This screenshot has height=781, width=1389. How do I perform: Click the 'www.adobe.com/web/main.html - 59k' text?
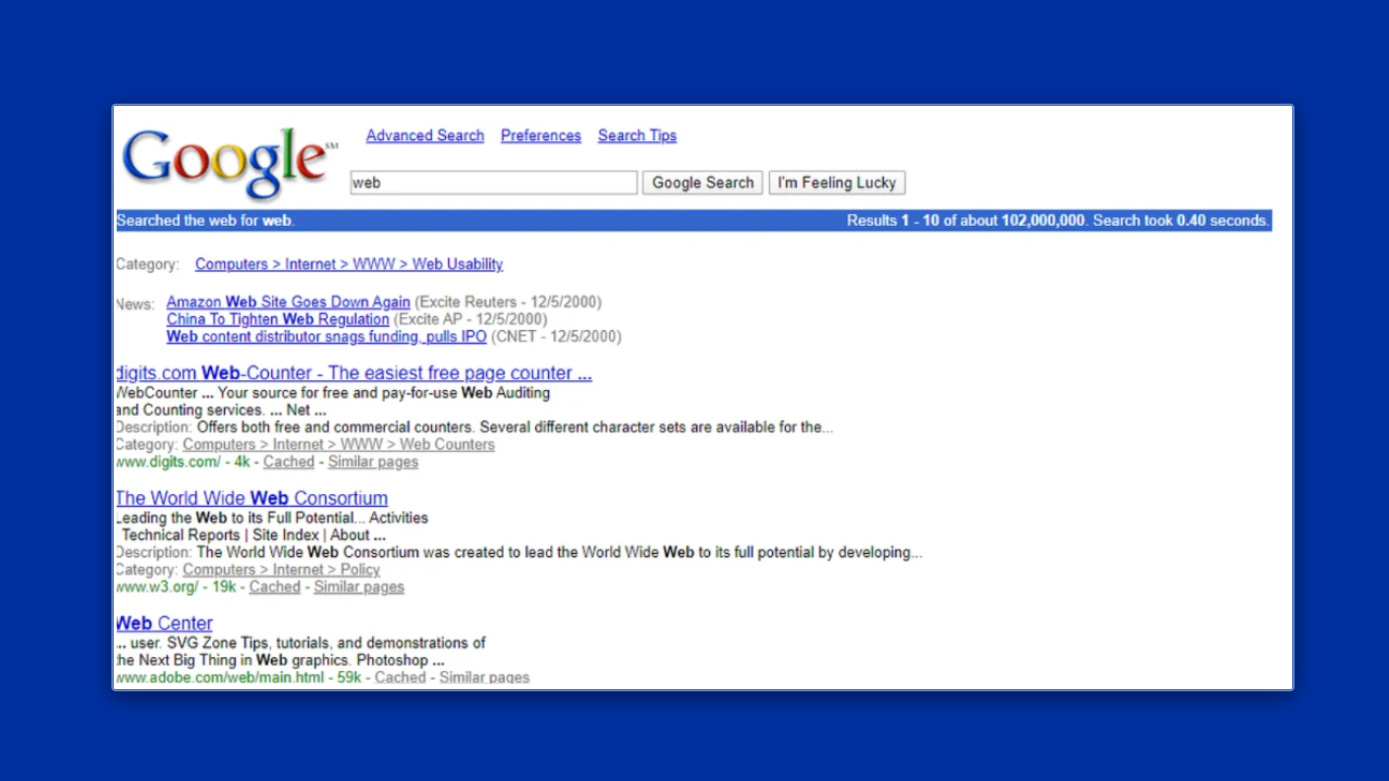pyautogui.click(x=238, y=677)
